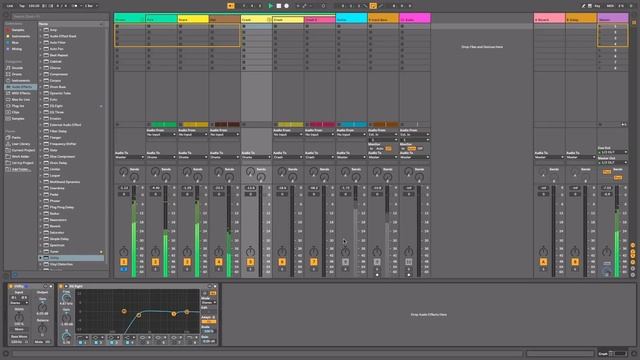Image resolution: width=640 pixels, height=360 pixels.
Task: Toggle the Solo button of track 1
Action: (124, 269)
